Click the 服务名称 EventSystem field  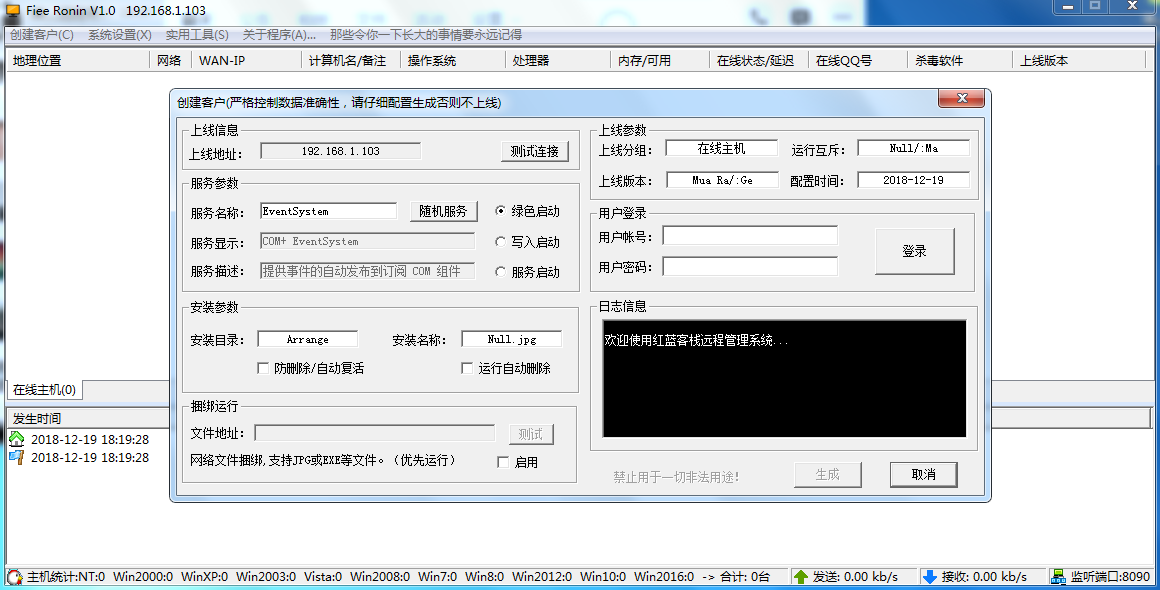(329, 211)
